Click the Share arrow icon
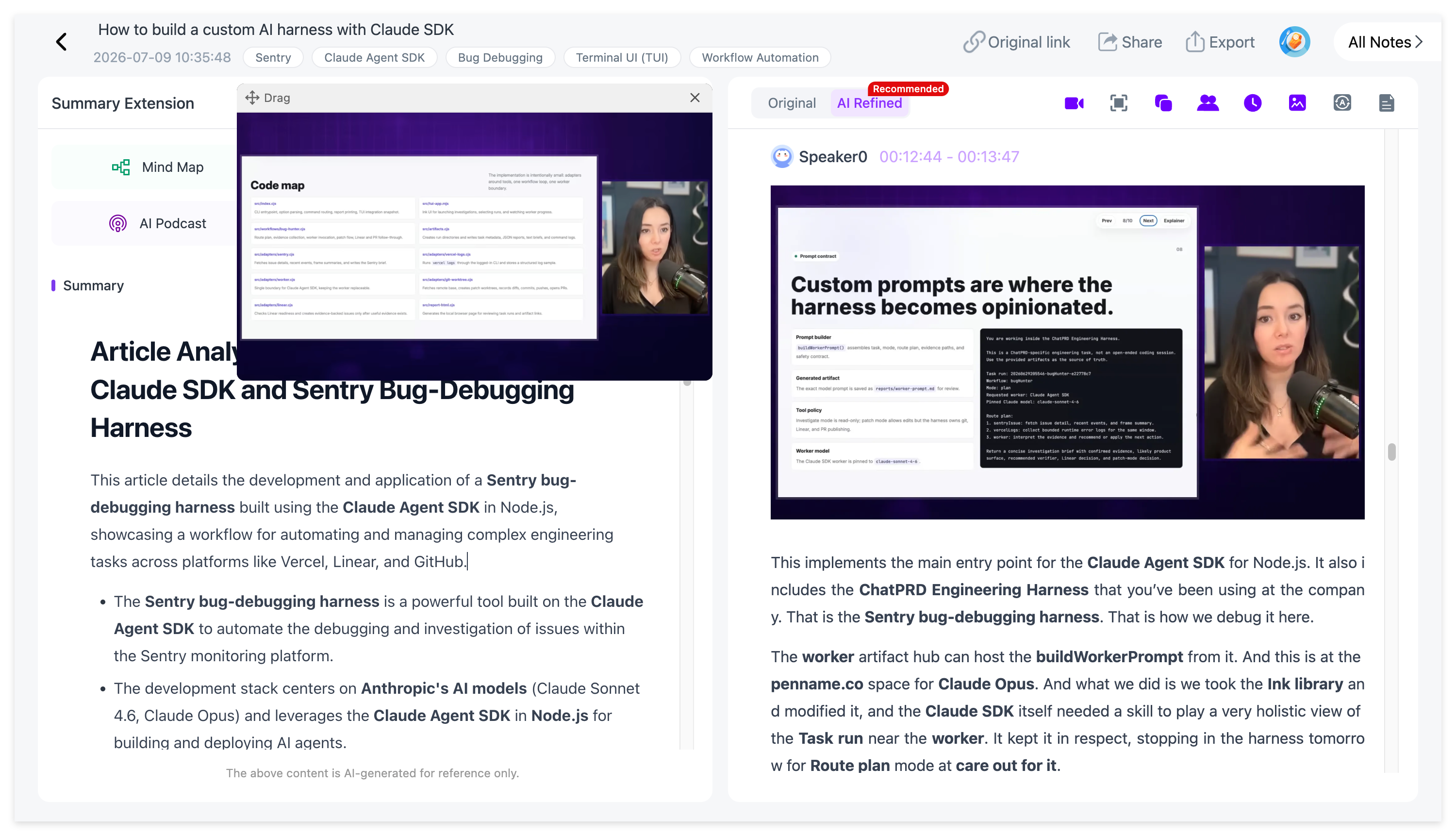The image size is (1456, 836). [1108, 42]
